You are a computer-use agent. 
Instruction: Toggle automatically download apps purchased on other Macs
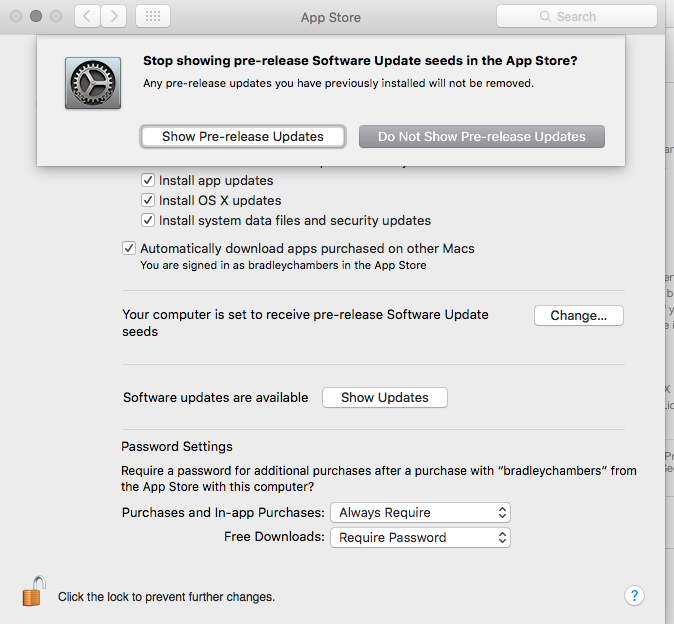coord(129,248)
